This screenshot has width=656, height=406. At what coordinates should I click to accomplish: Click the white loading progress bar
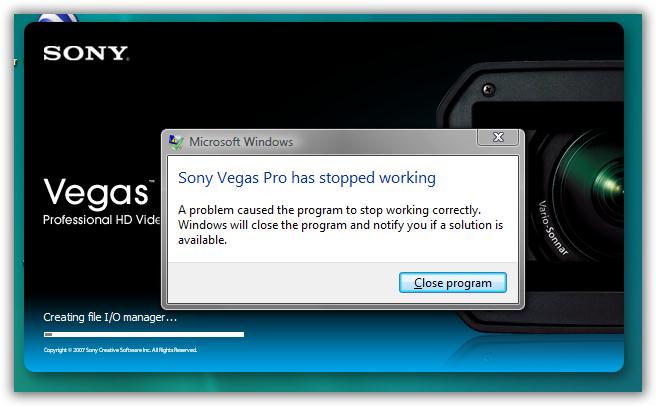coord(144,334)
